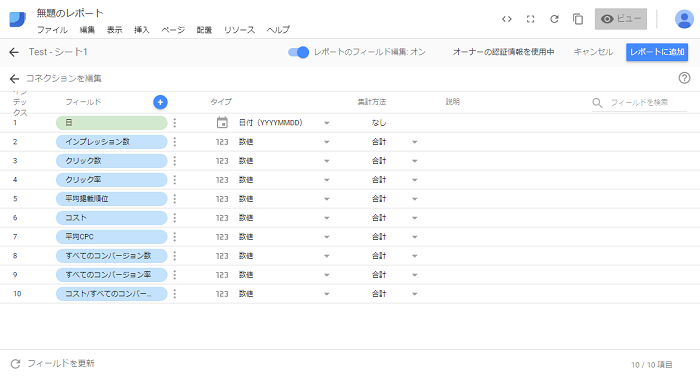Select the コスト field chip
Viewport: 700px width, 377px height.
tap(112, 218)
